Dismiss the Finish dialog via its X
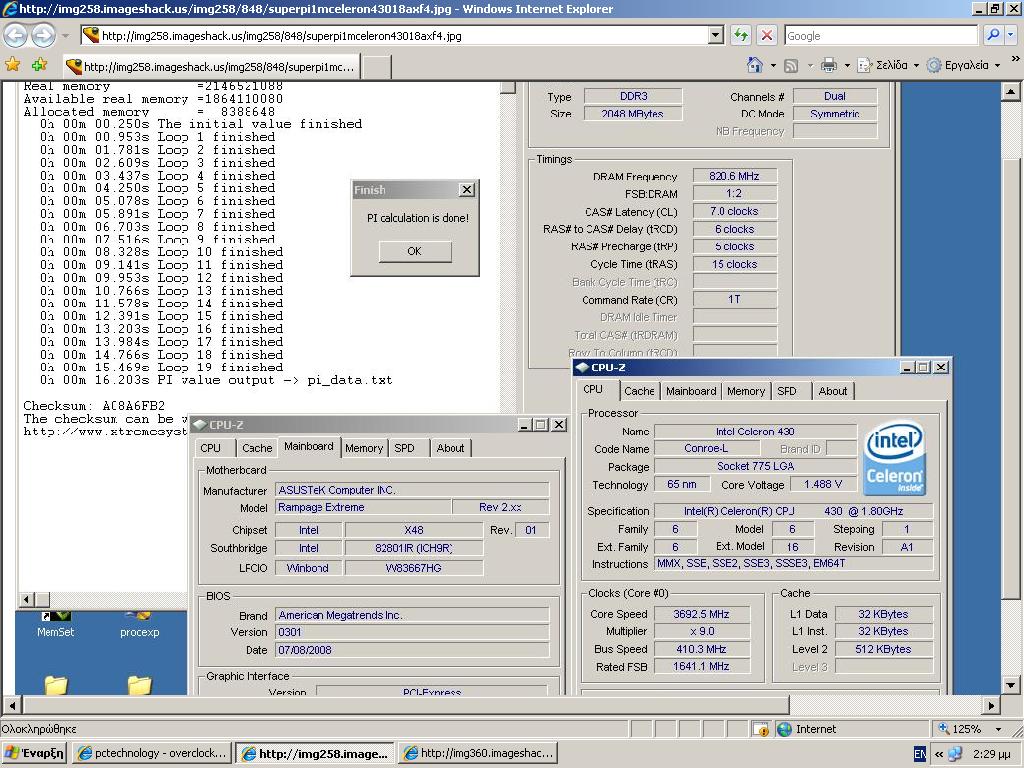1024x768 pixels. tap(466, 189)
